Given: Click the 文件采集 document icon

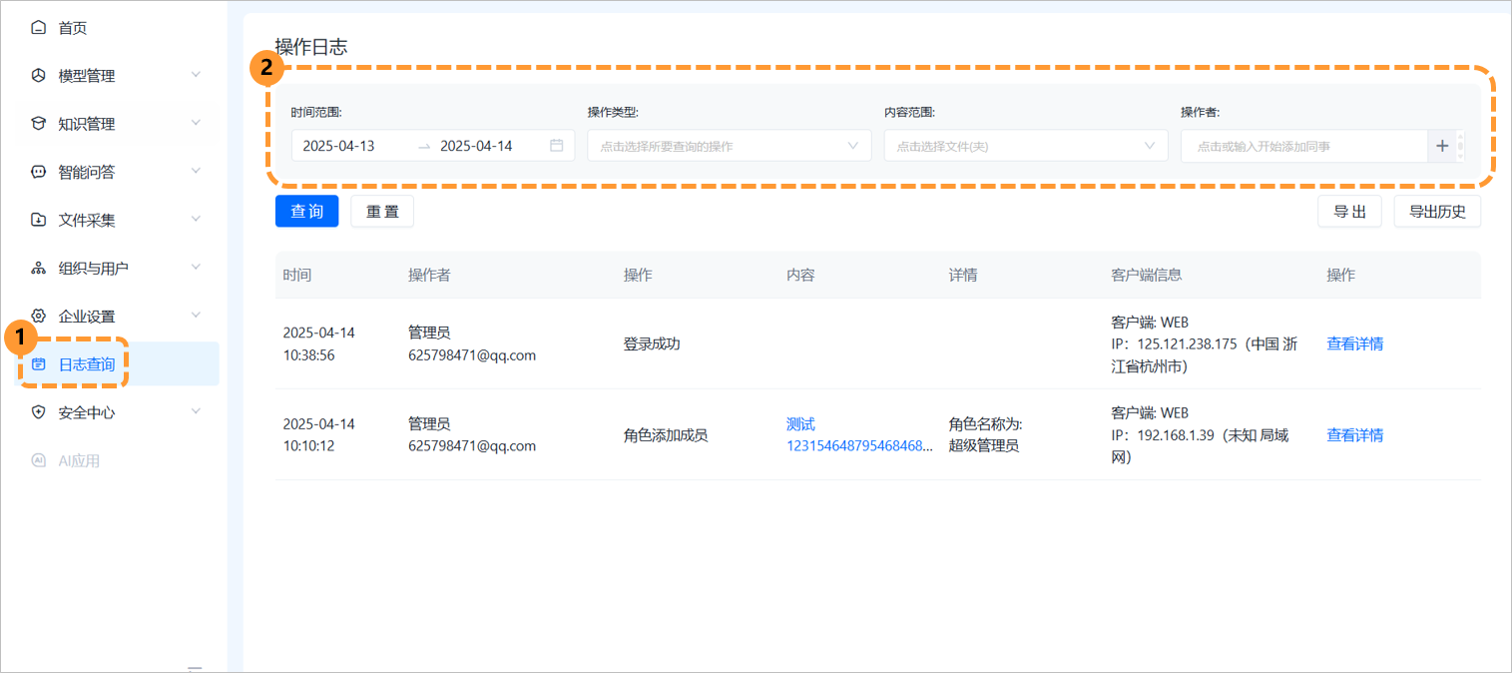Looking at the screenshot, I should point(39,219).
